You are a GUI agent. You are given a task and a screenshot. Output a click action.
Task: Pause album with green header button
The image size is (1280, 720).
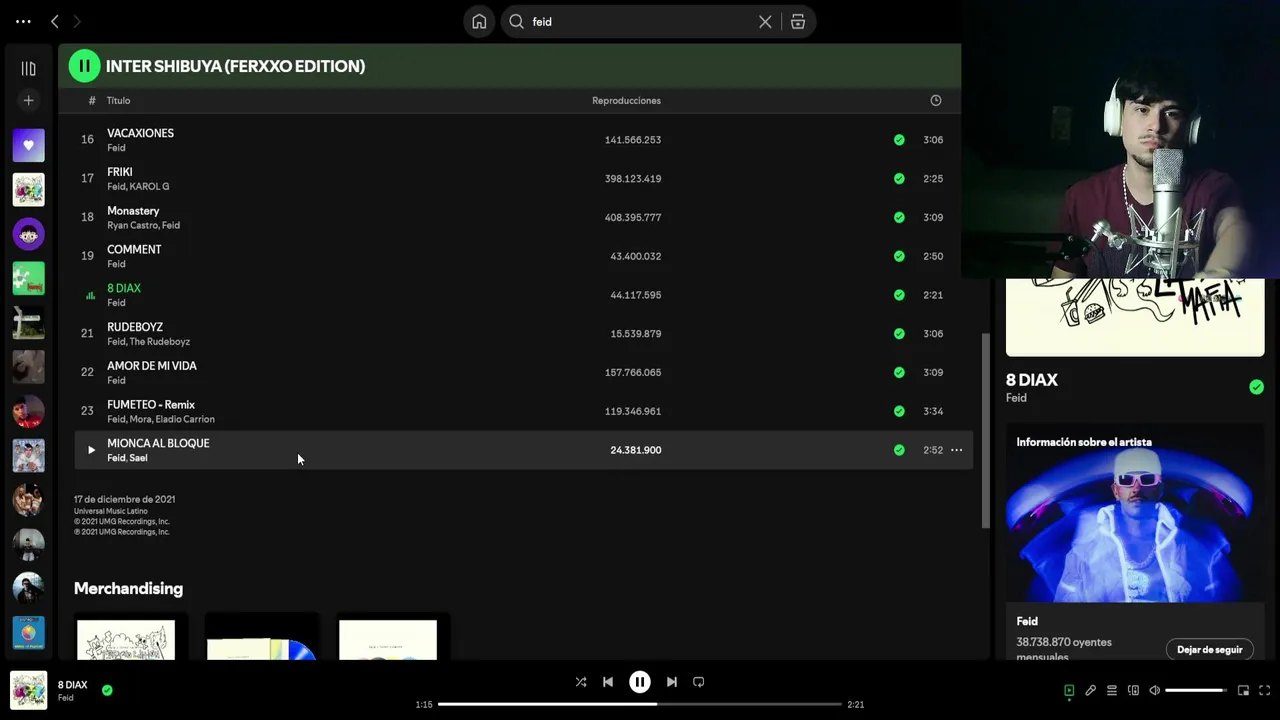point(84,66)
